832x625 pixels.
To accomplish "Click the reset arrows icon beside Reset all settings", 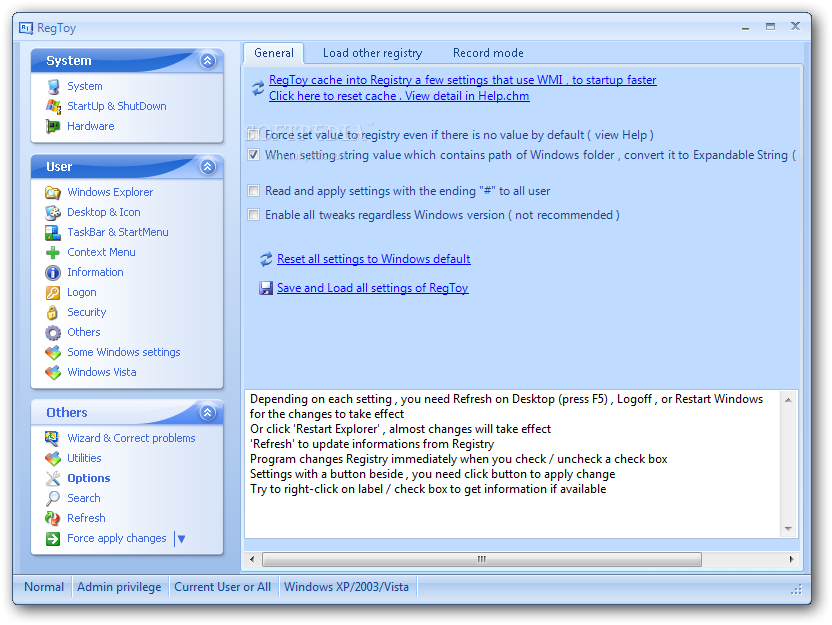I will 266,259.
